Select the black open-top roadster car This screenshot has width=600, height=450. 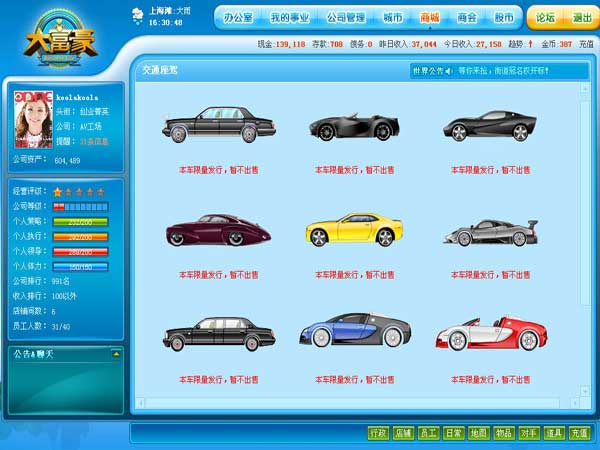pos(354,126)
